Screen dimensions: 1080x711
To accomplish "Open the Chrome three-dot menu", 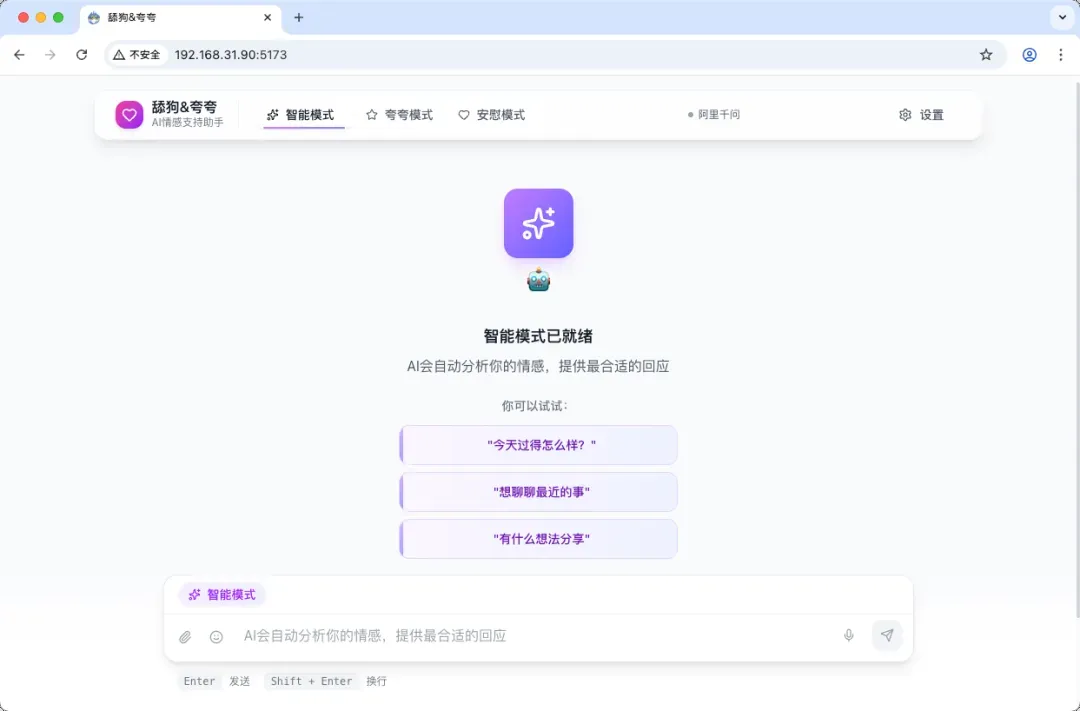I will 1061,55.
